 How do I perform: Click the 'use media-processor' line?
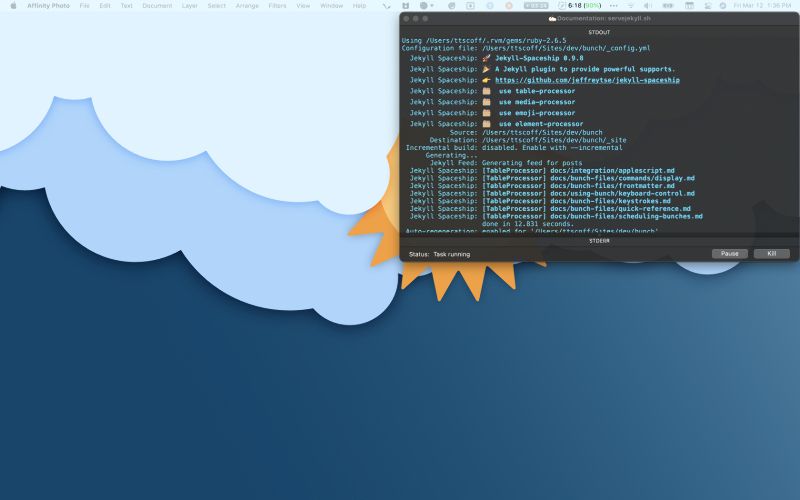pos(492,102)
